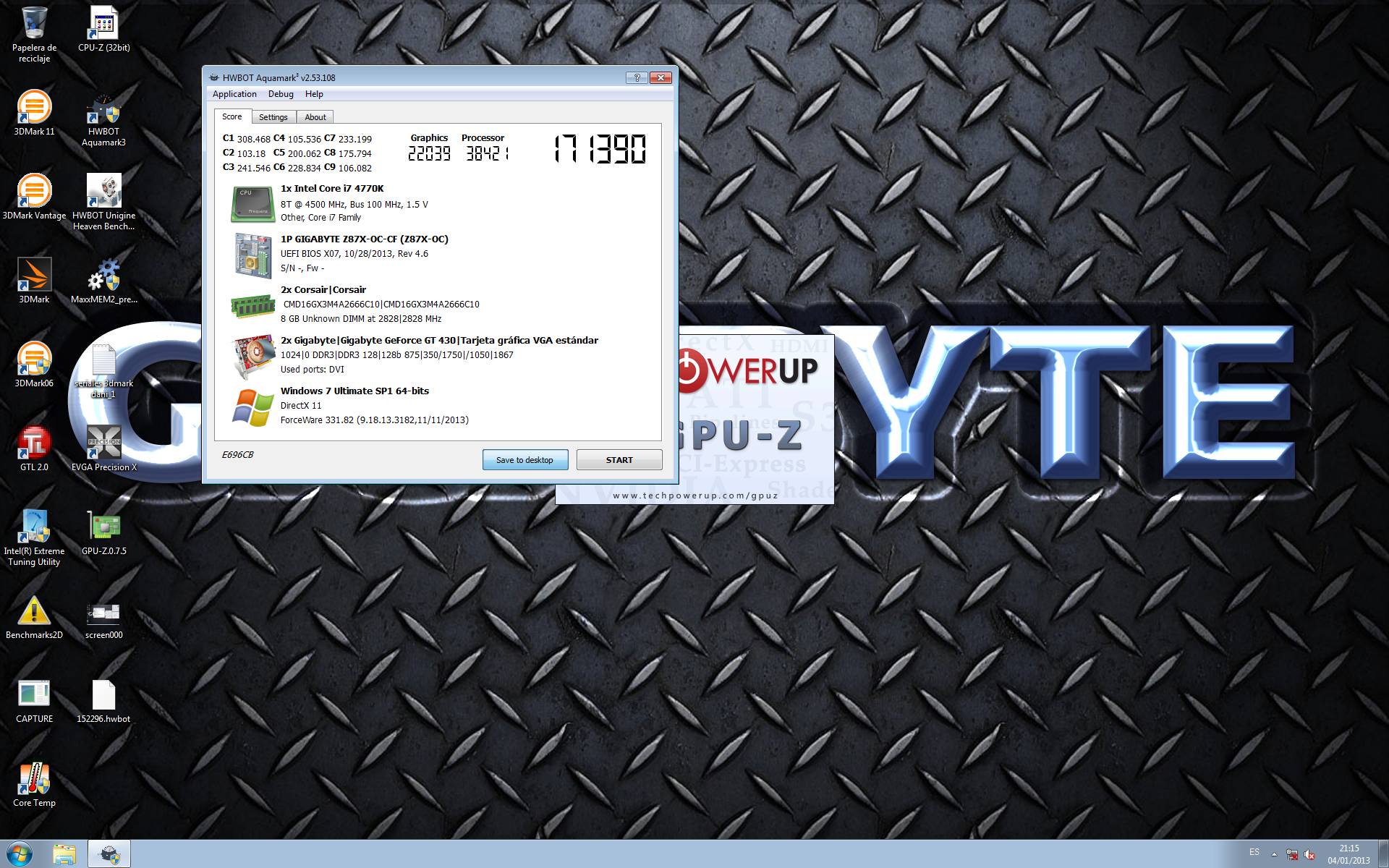1389x868 pixels.
Task: Click the START benchmark button
Action: pyautogui.click(x=619, y=460)
